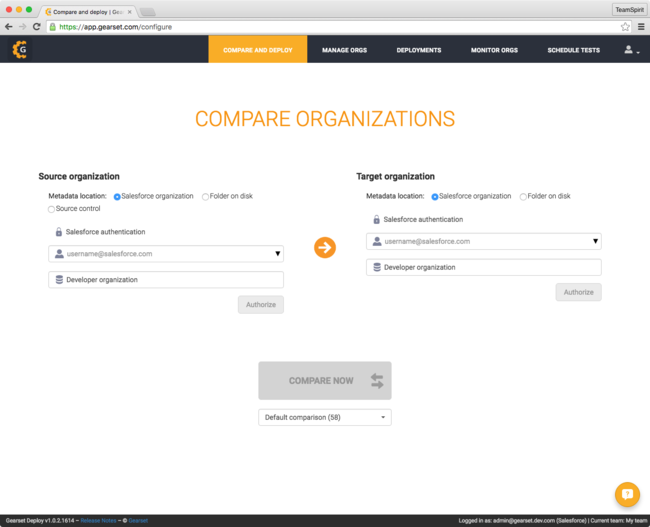
Task: Click the browser address bar URL
Action: pos(115,27)
